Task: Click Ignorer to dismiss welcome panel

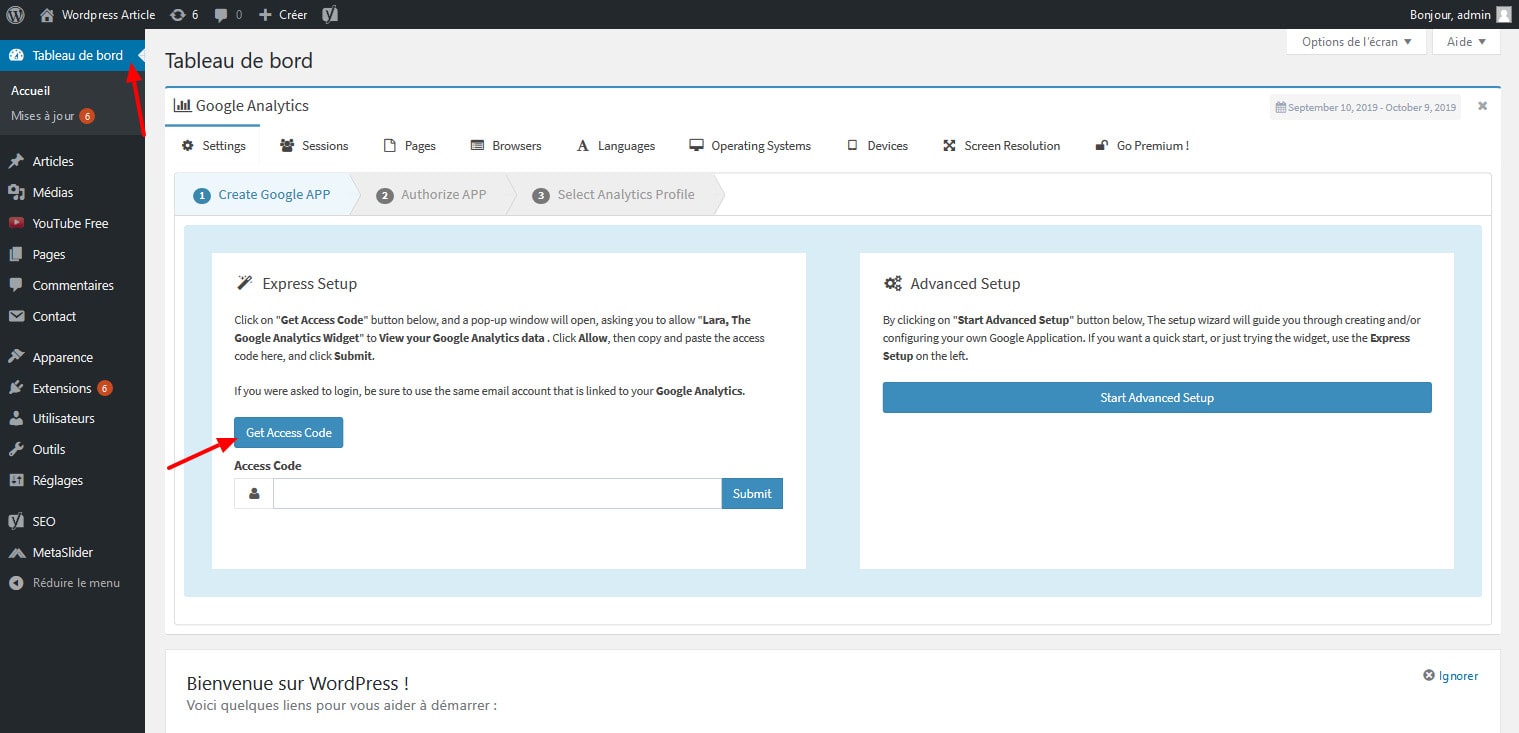Action: (1451, 676)
